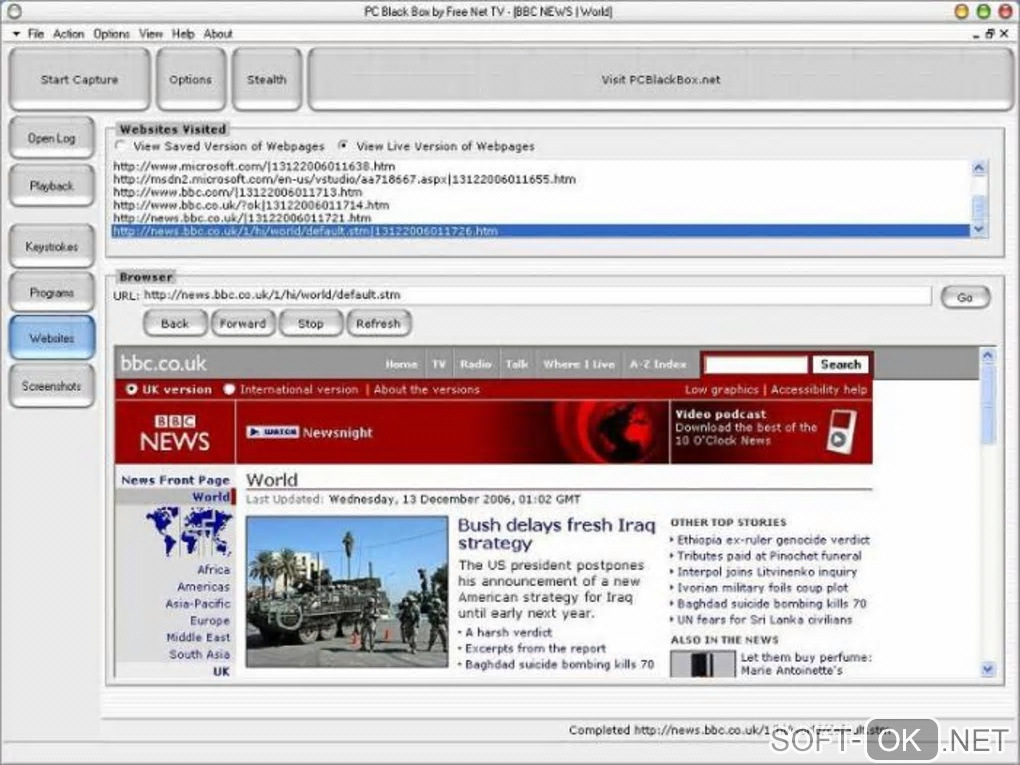This screenshot has width=1020, height=765.
Task: Open BBC Talk navigation link
Action: pos(517,364)
